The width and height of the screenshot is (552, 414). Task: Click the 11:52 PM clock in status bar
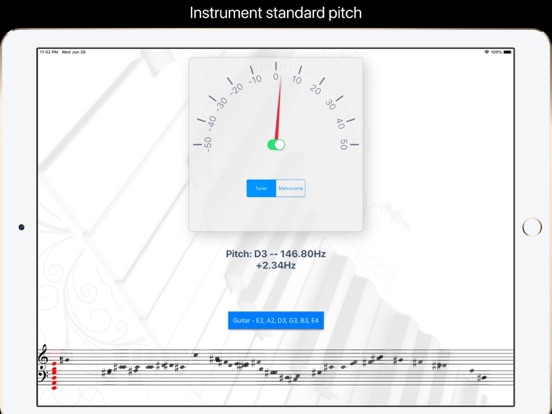[49, 52]
